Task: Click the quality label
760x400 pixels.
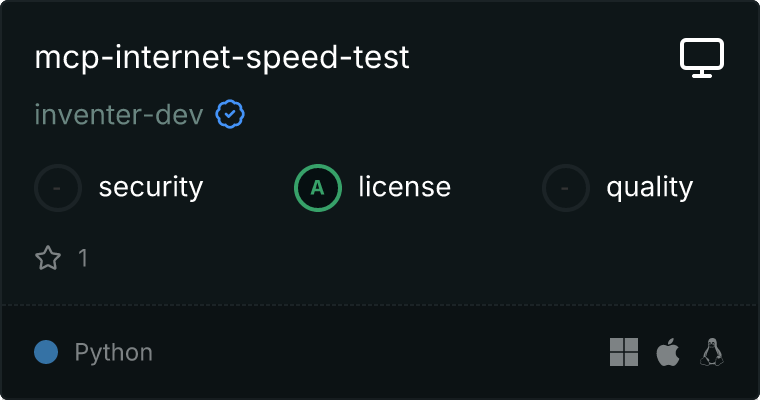Action: click(649, 187)
